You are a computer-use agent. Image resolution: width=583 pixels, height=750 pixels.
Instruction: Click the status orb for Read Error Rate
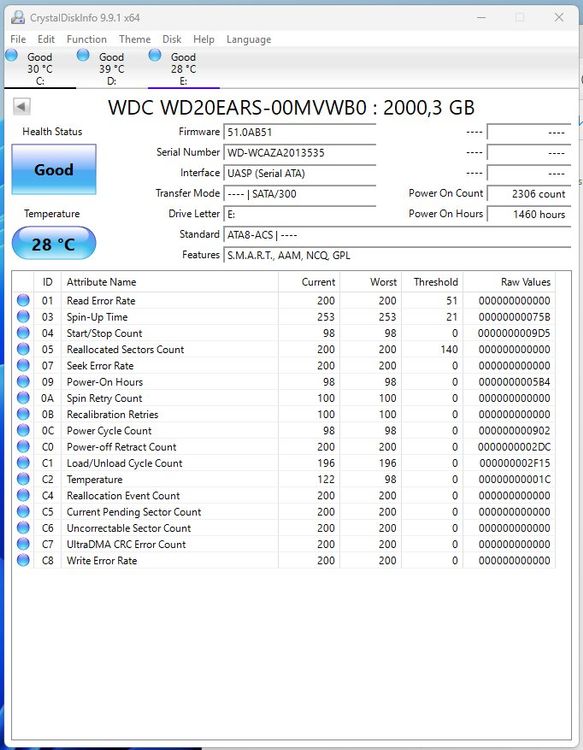23,300
